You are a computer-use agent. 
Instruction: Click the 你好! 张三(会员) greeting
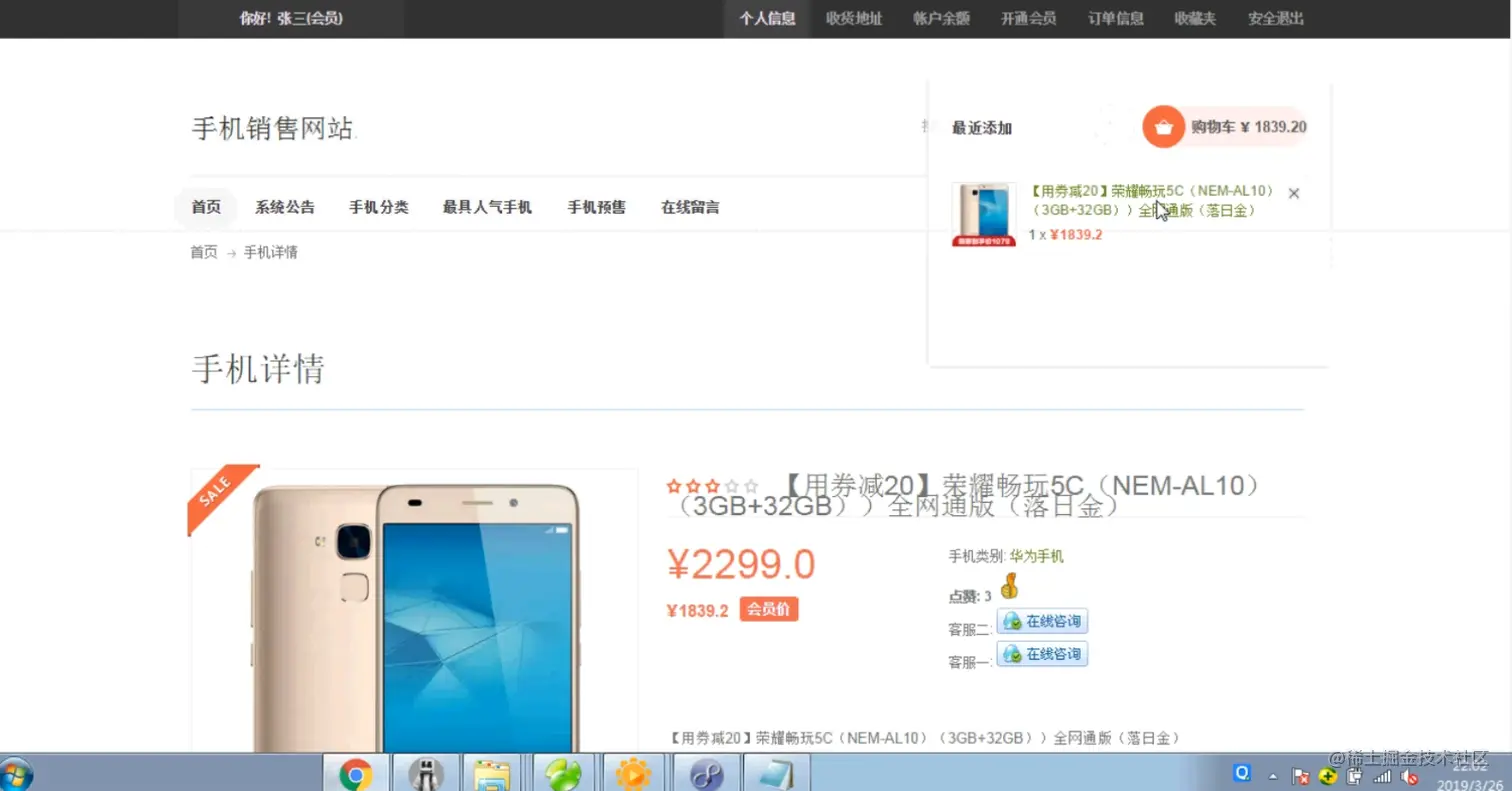pyautogui.click(x=291, y=18)
